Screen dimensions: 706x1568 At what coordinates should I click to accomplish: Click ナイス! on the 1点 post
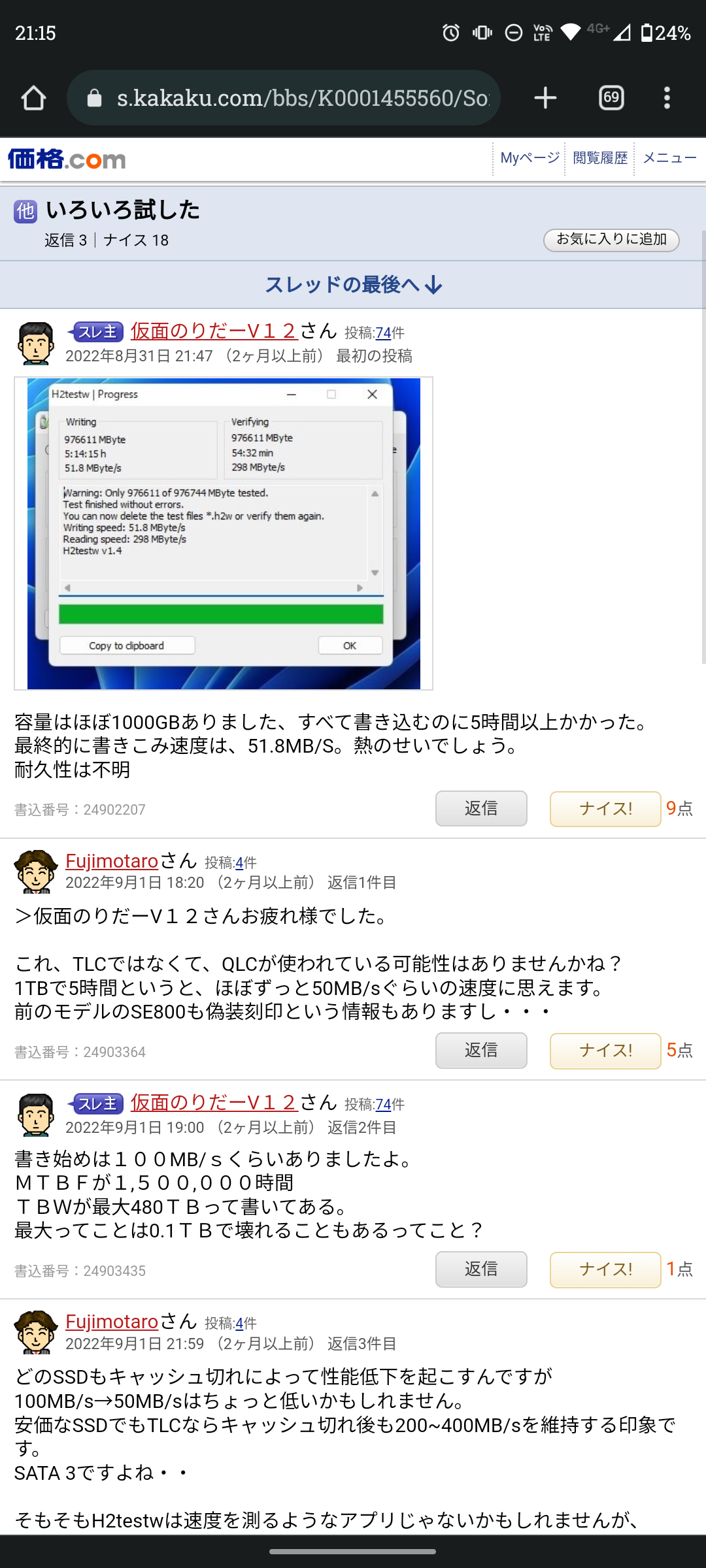click(x=605, y=1269)
